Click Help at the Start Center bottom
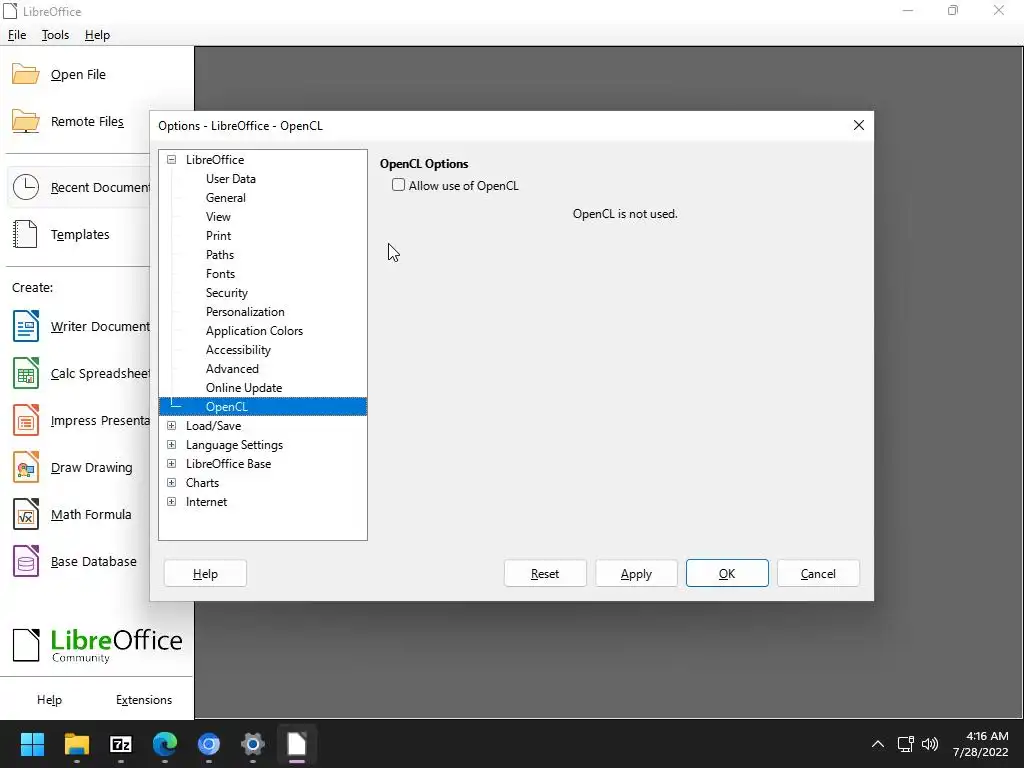The height and width of the screenshot is (768, 1024). (49, 699)
